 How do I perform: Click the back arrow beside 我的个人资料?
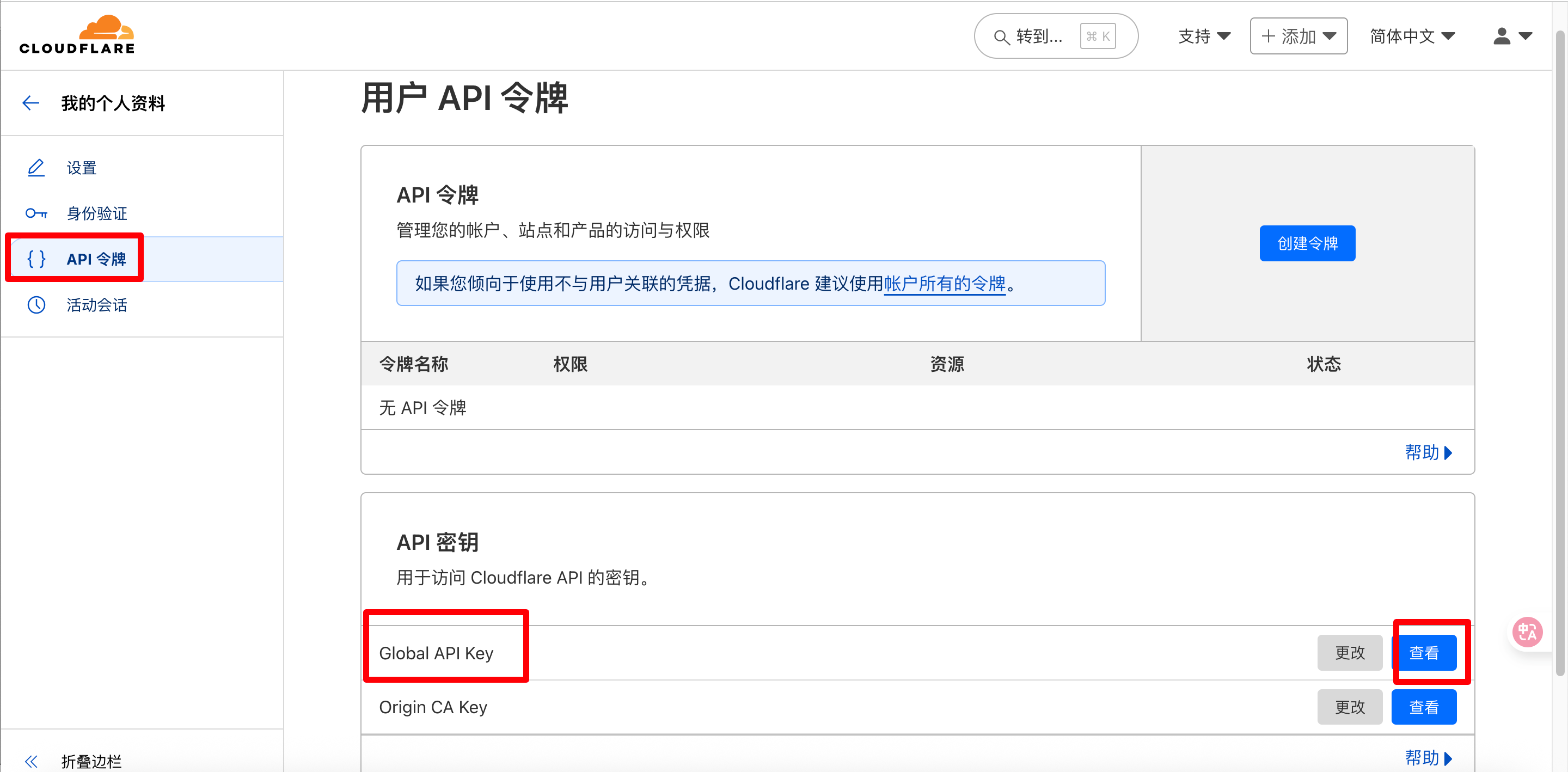point(30,103)
